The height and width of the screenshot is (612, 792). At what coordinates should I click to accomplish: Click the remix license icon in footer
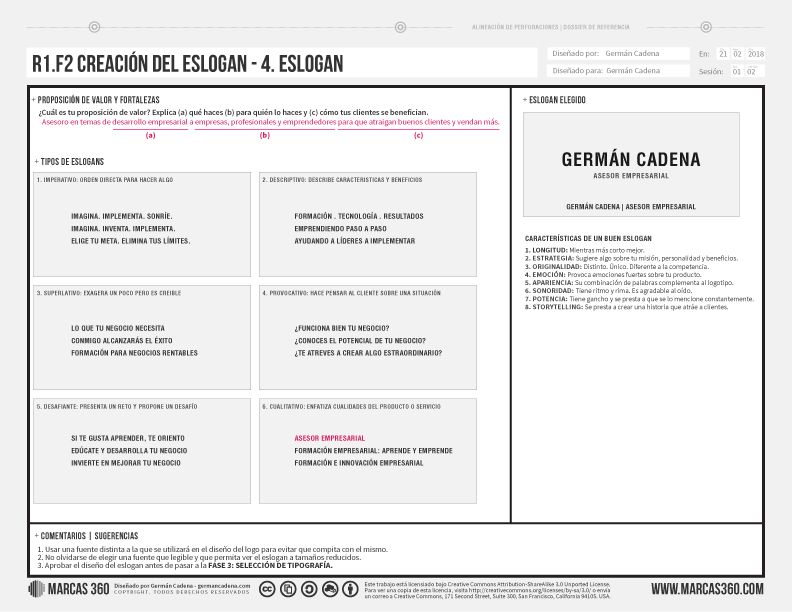(330, 589)
